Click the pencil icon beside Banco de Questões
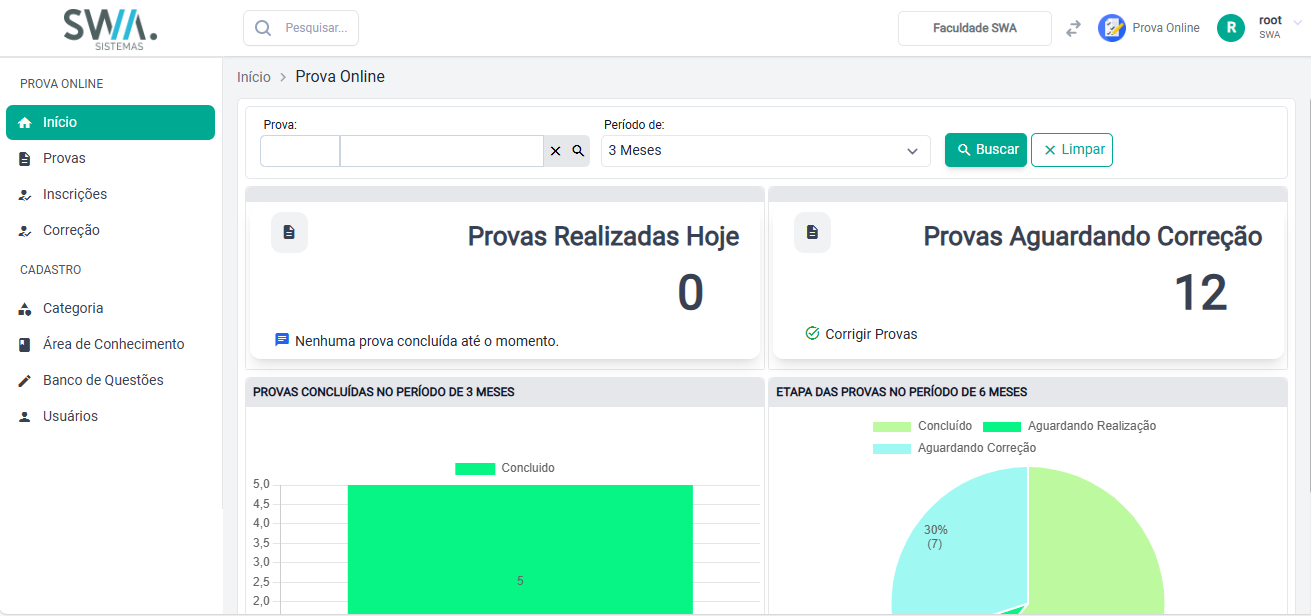Image resolution: width=1311 pixels, height=616 pixels. pos(25,381)
